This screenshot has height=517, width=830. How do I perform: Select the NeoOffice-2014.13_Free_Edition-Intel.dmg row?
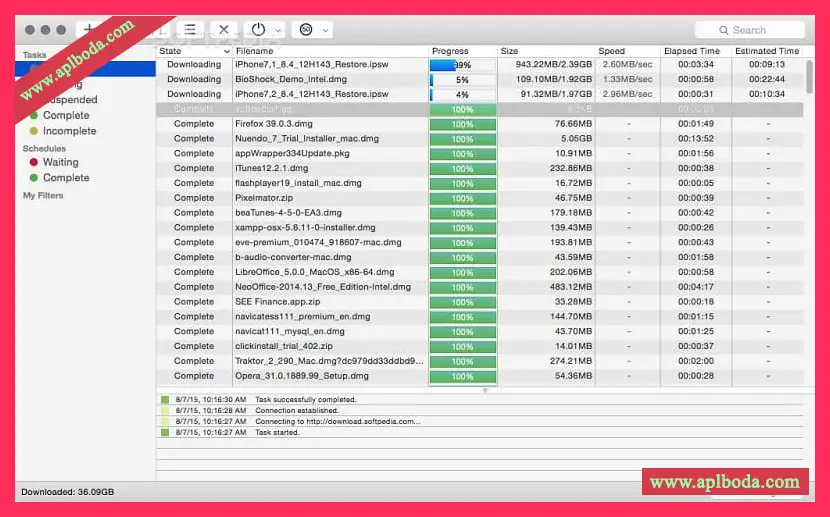click(x=480, y=287)
